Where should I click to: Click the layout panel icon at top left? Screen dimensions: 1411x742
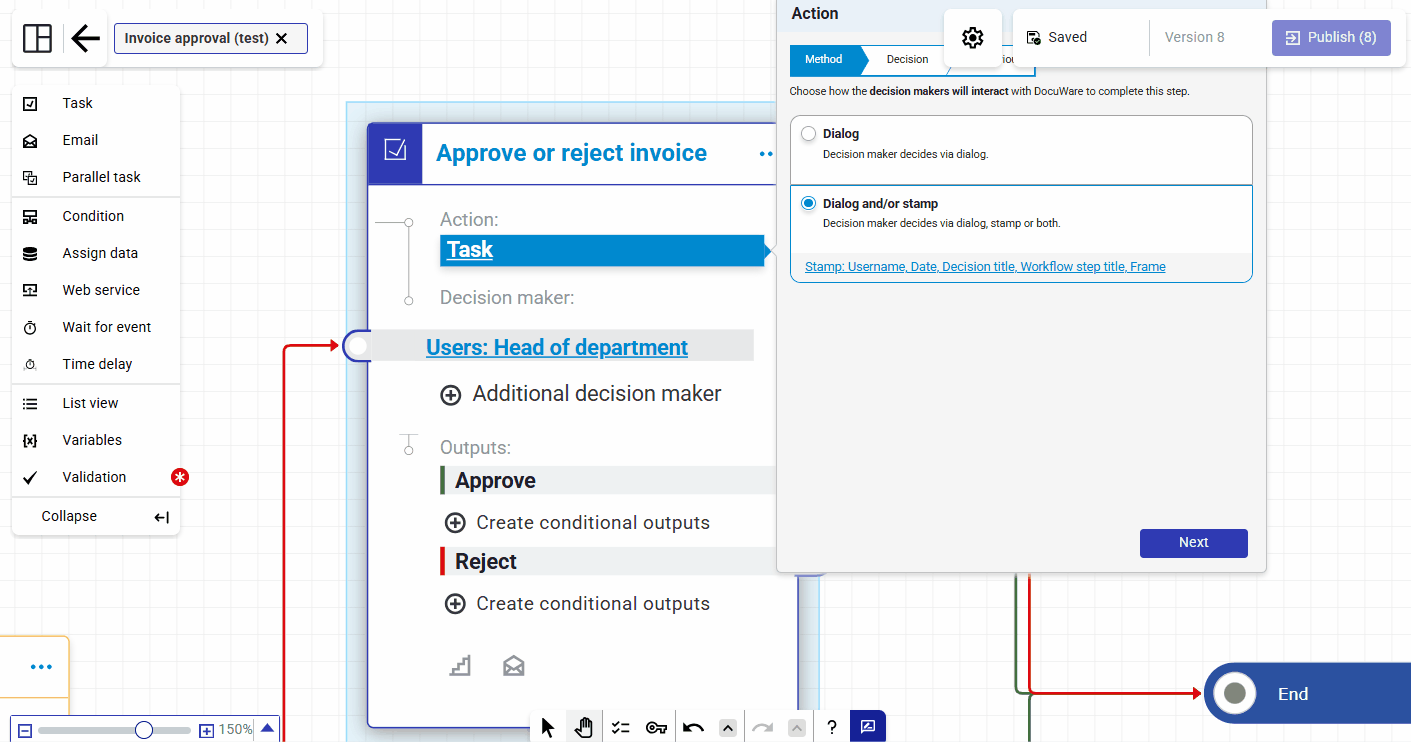(37, 39)
